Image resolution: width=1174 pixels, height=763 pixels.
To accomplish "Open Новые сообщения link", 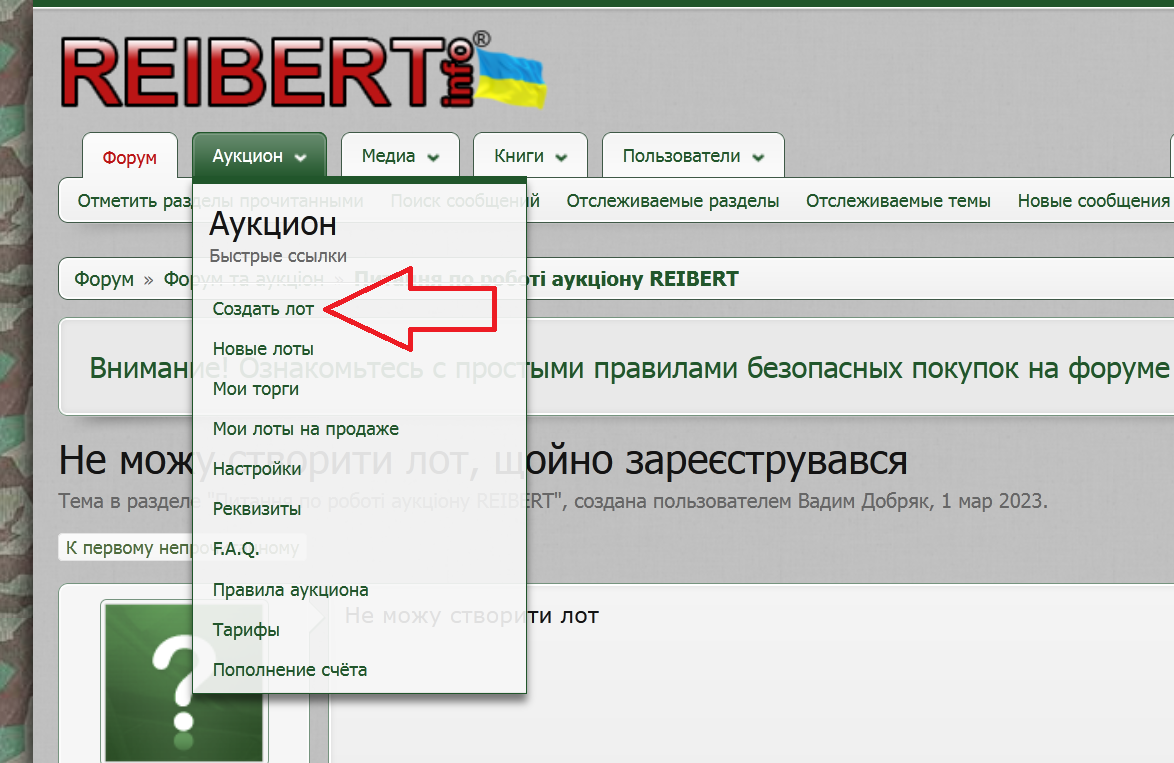I will 1093,201.
